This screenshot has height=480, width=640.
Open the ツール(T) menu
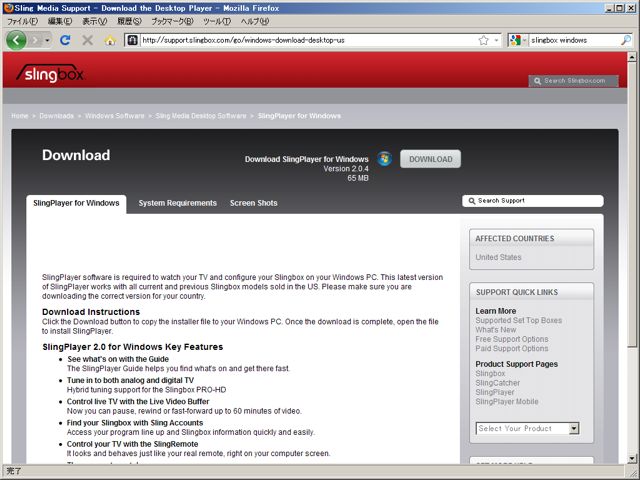217,21
